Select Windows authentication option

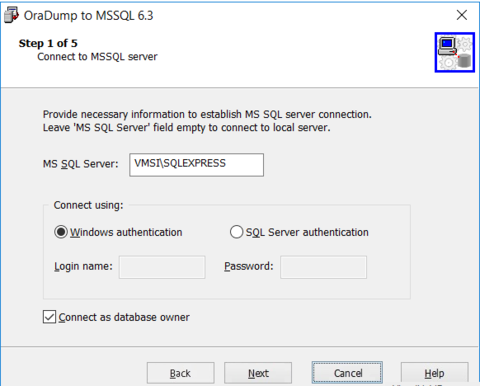(x=61, y=232)
